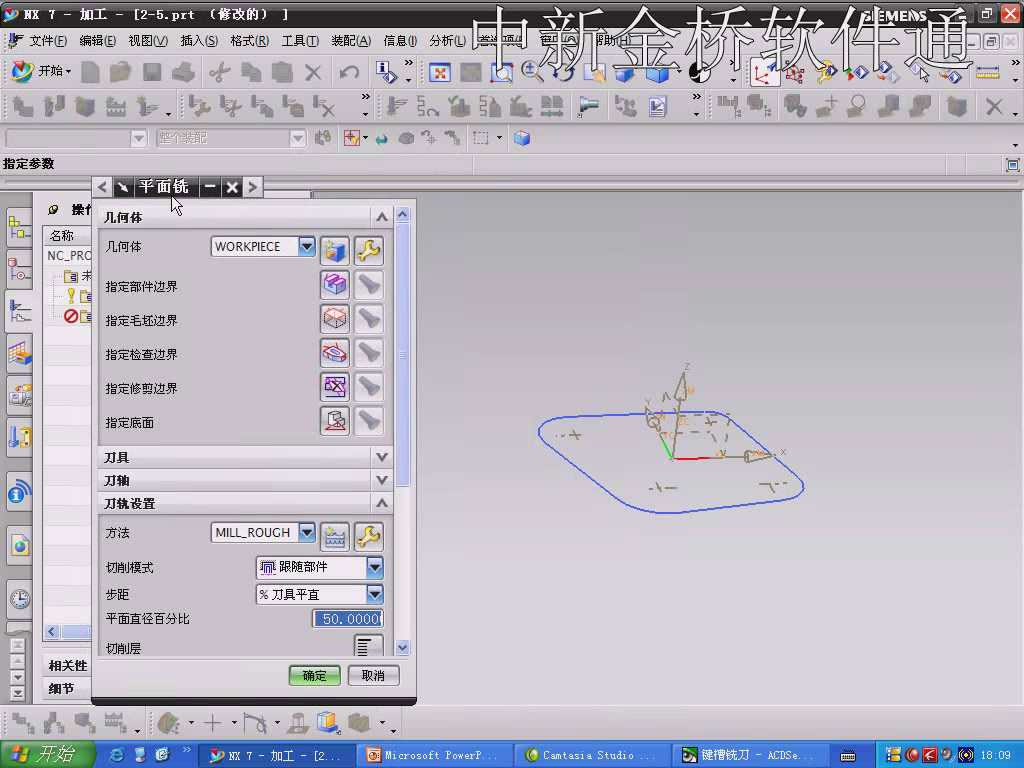The width and height of the screenshot is (1024, 768).
Task: Display floor flashlight icon
Action: coord(369,421)
